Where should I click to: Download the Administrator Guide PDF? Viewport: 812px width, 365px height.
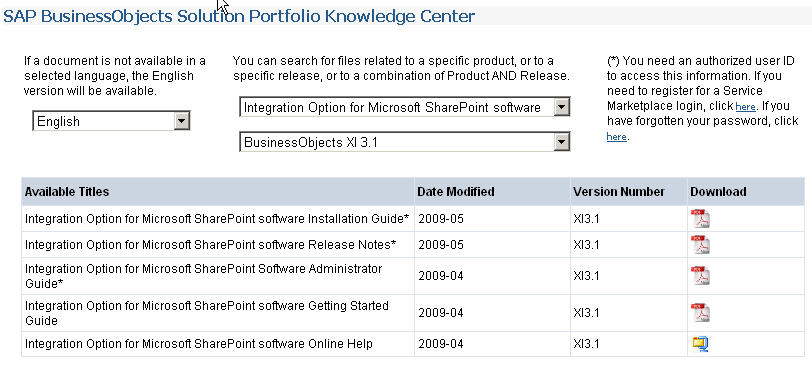(x=701, y=276)
